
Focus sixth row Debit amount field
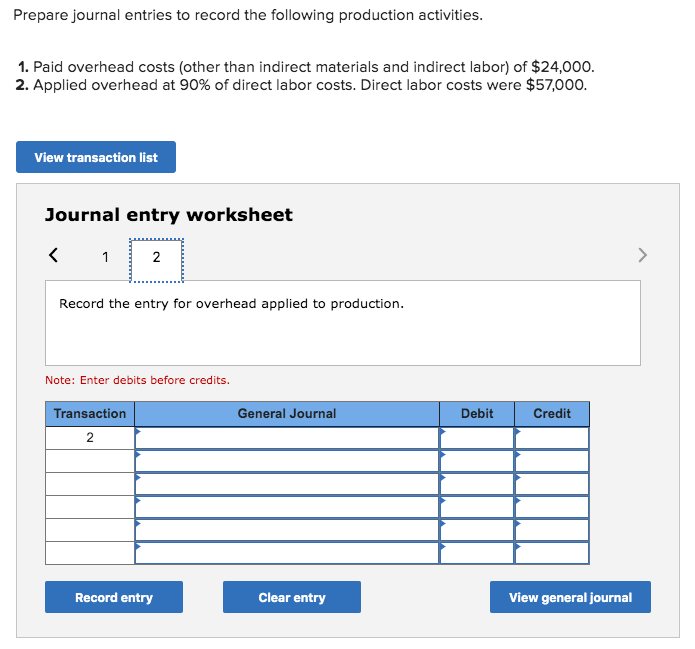coord(477,553)
